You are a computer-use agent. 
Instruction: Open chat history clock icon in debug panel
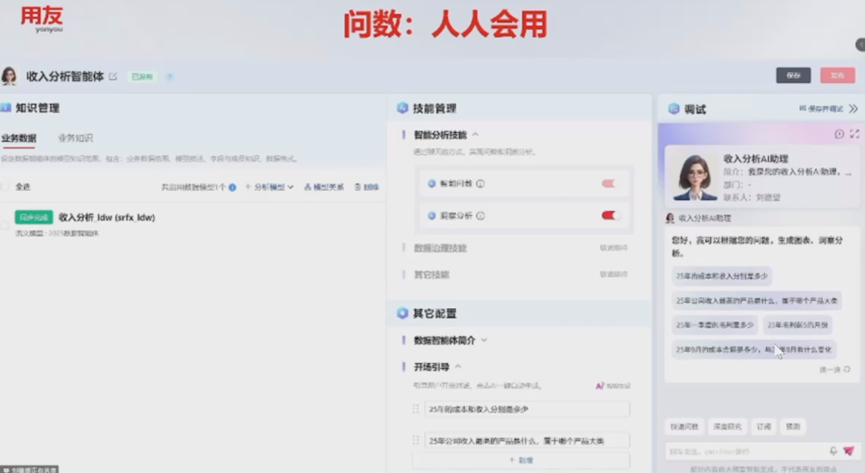click(839, 134)
